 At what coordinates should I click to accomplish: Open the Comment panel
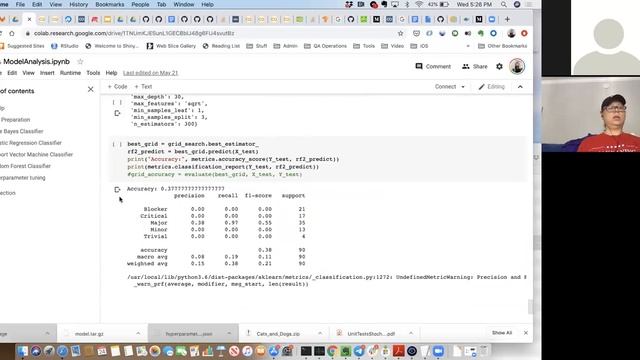pos(433,66)
